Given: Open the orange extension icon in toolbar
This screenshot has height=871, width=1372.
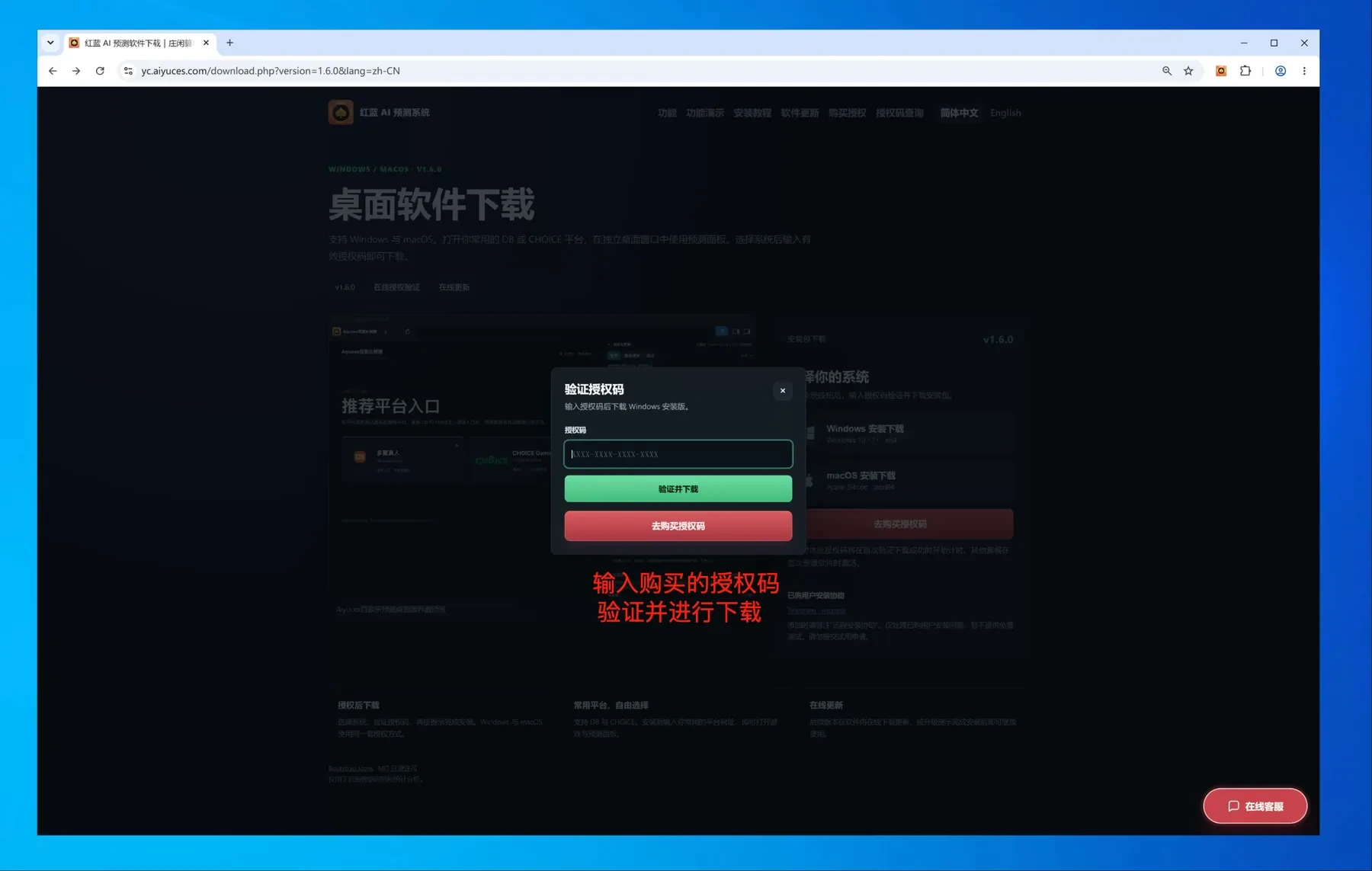Looking at the screenshot, I should (x=1221, y=71).
